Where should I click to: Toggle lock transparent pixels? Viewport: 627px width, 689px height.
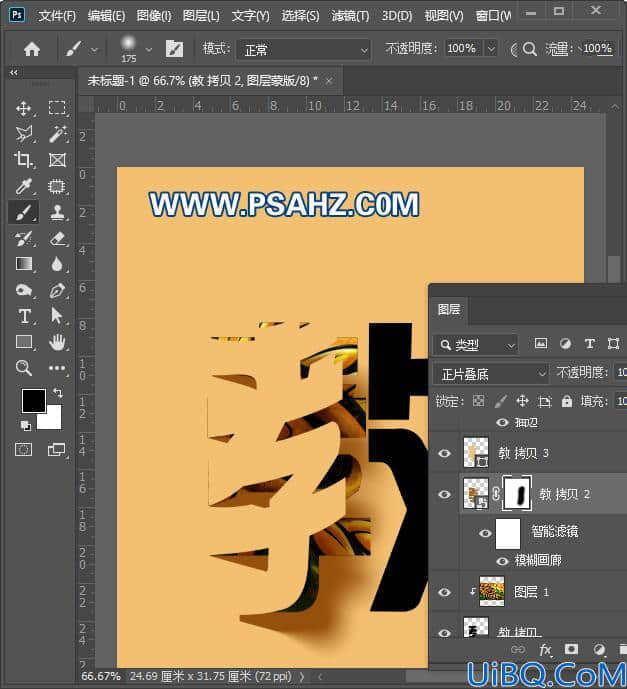point(478,401)
